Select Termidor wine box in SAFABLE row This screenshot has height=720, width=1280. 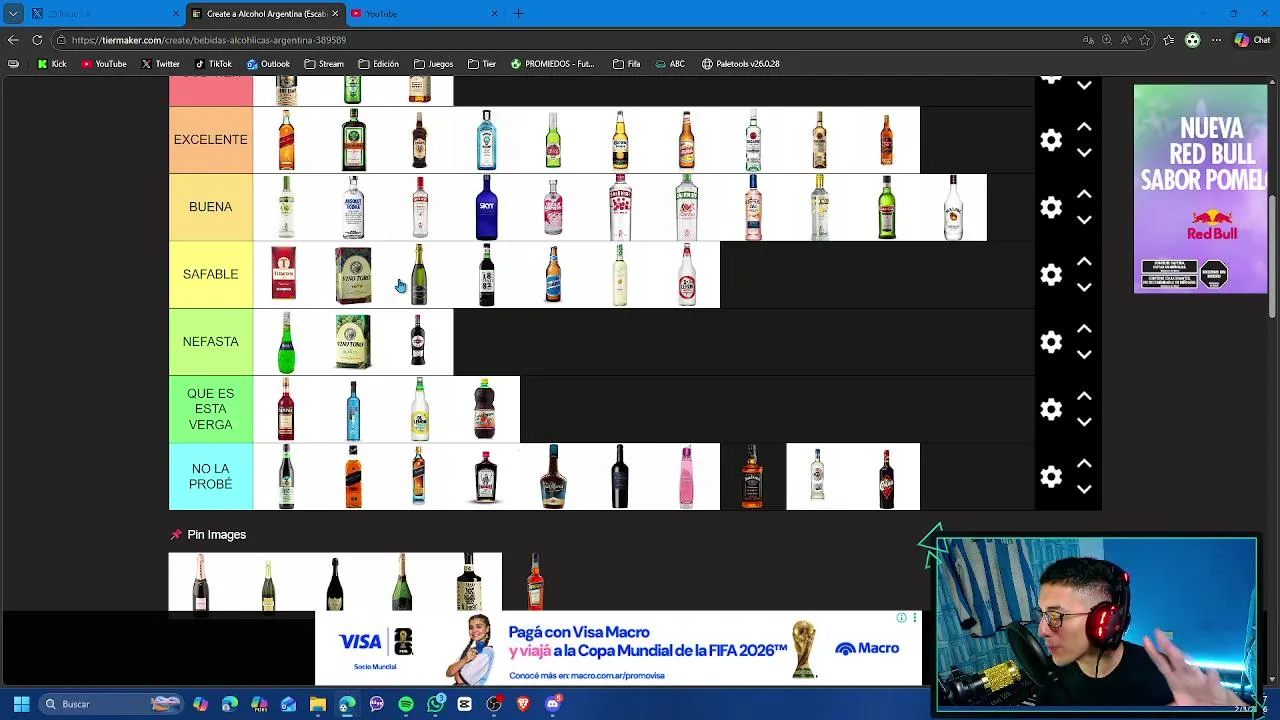point(285,273)
